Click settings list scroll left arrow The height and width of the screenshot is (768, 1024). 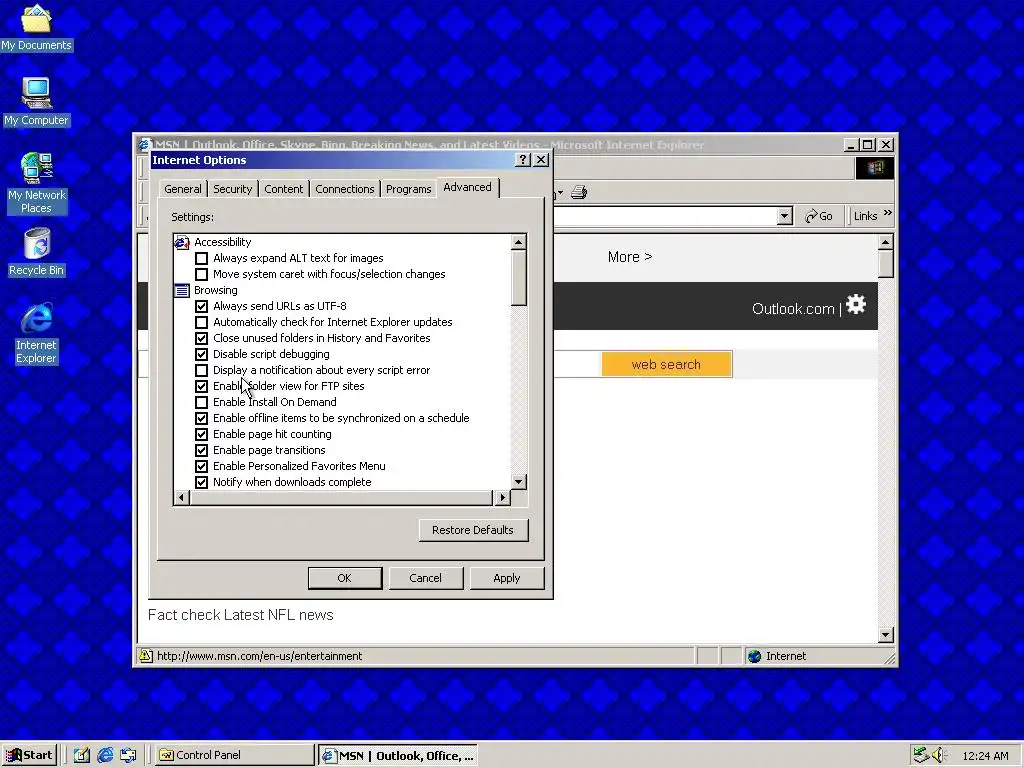pos(182,498)
